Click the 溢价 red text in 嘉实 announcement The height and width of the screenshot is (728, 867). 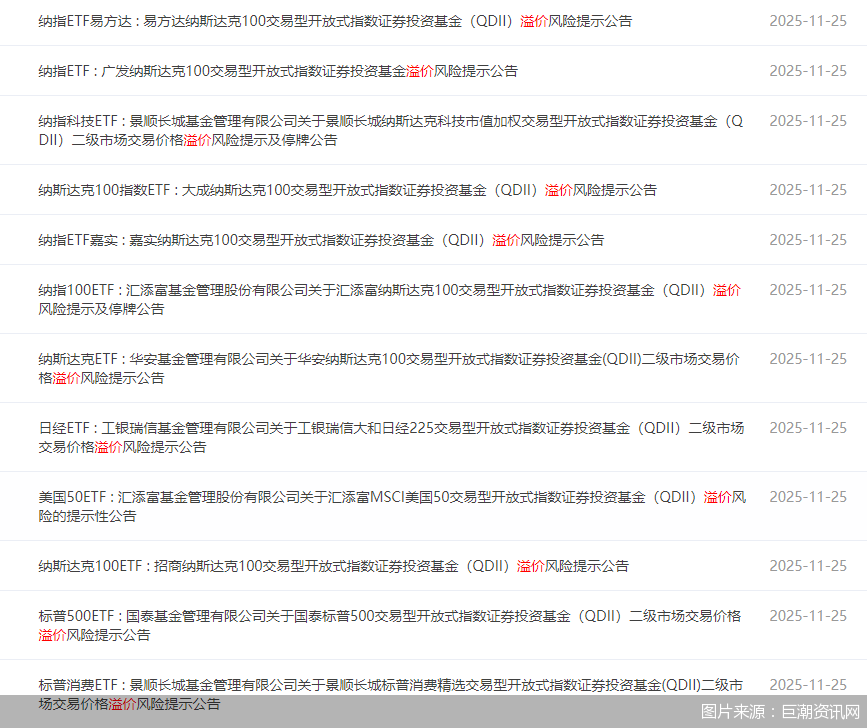coord(506,240)
